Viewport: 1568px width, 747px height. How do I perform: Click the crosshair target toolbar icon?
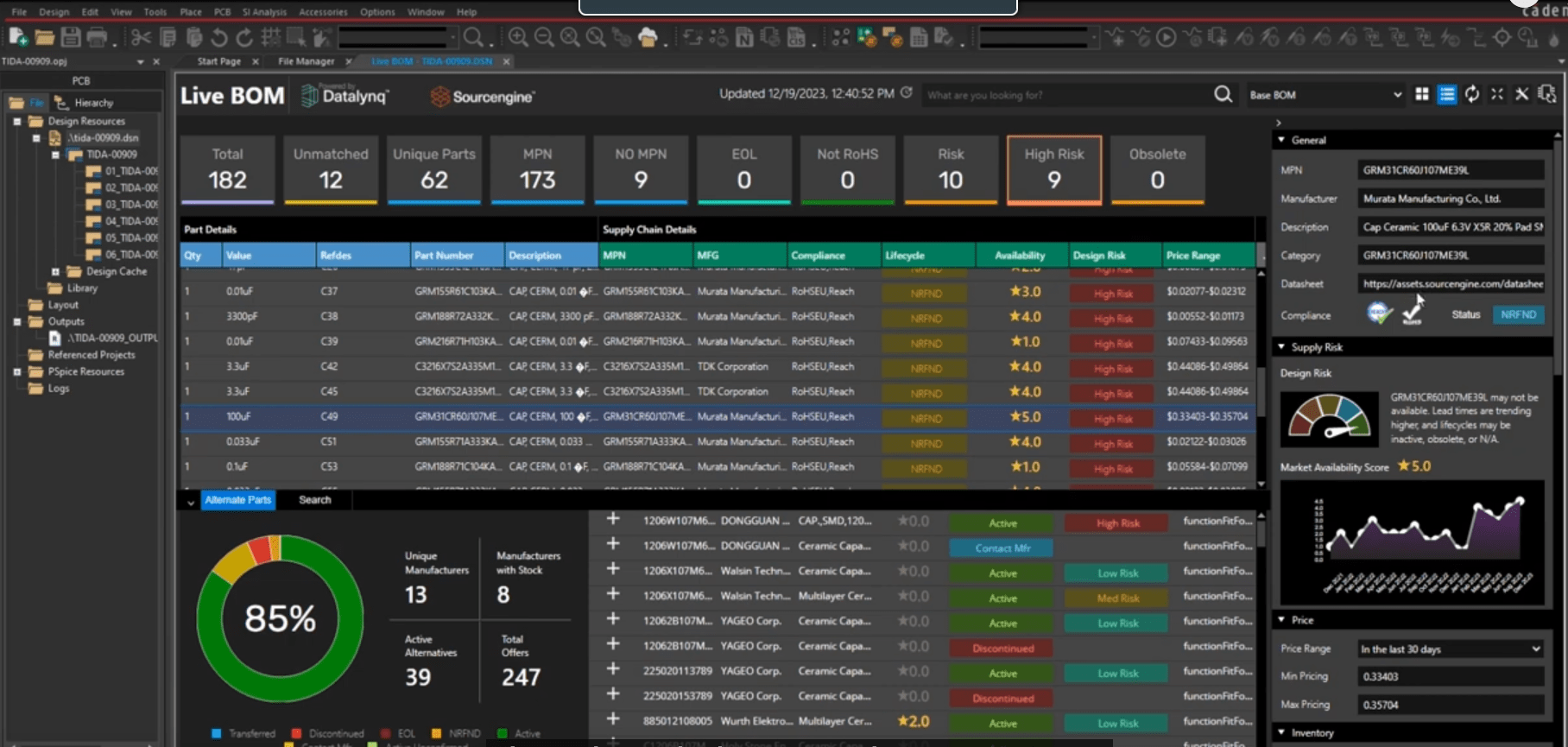(x=1502, y=37)
